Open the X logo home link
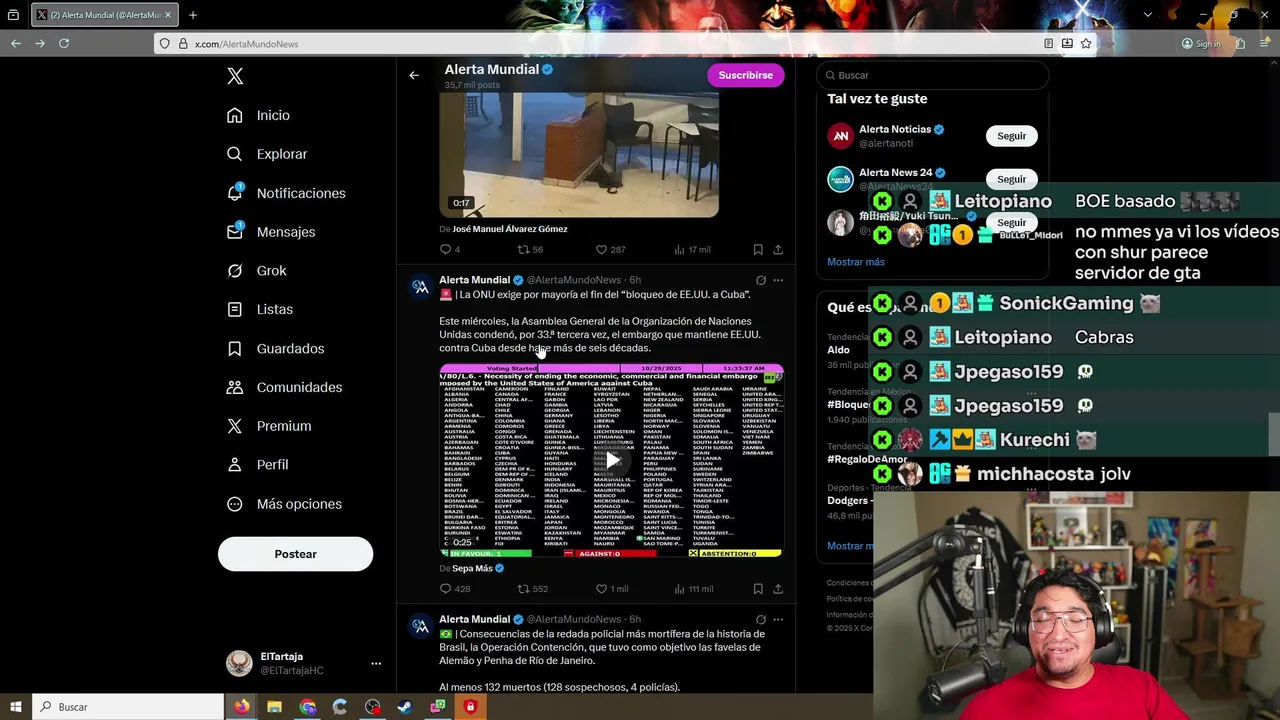The width and height of the screenshot is (1280, 720). (235, 76)
